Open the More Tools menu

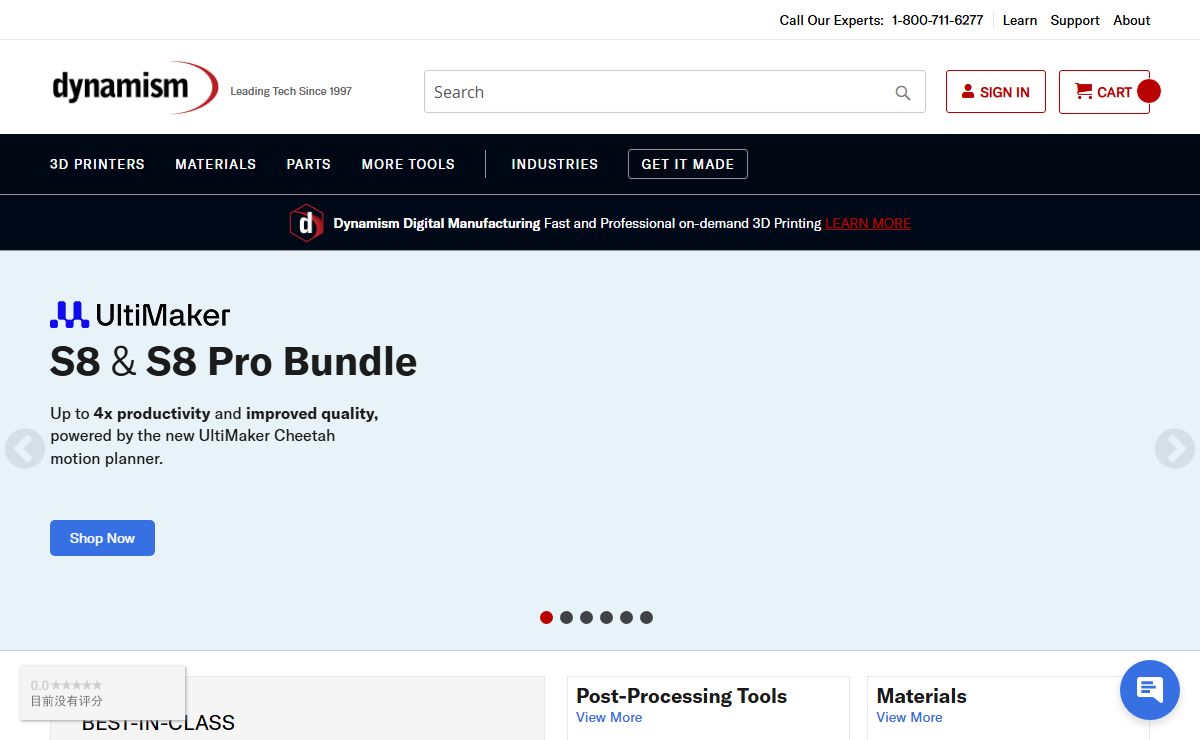coord(408,164)
